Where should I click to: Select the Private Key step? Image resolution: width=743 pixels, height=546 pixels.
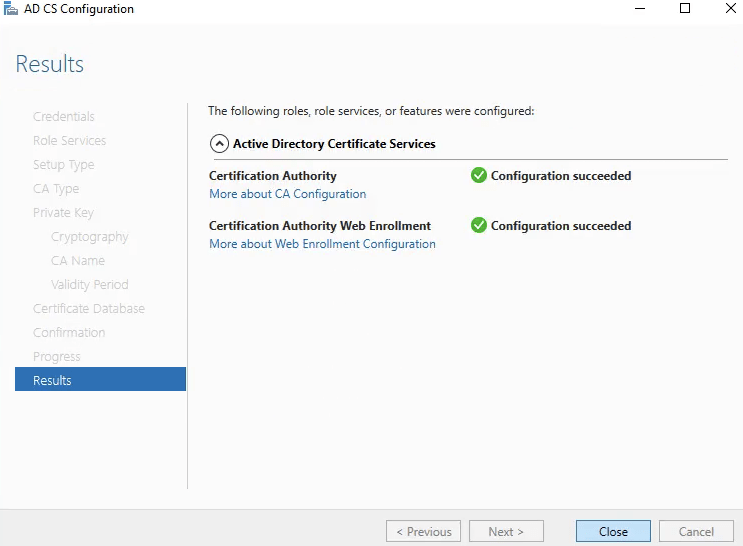64,213
